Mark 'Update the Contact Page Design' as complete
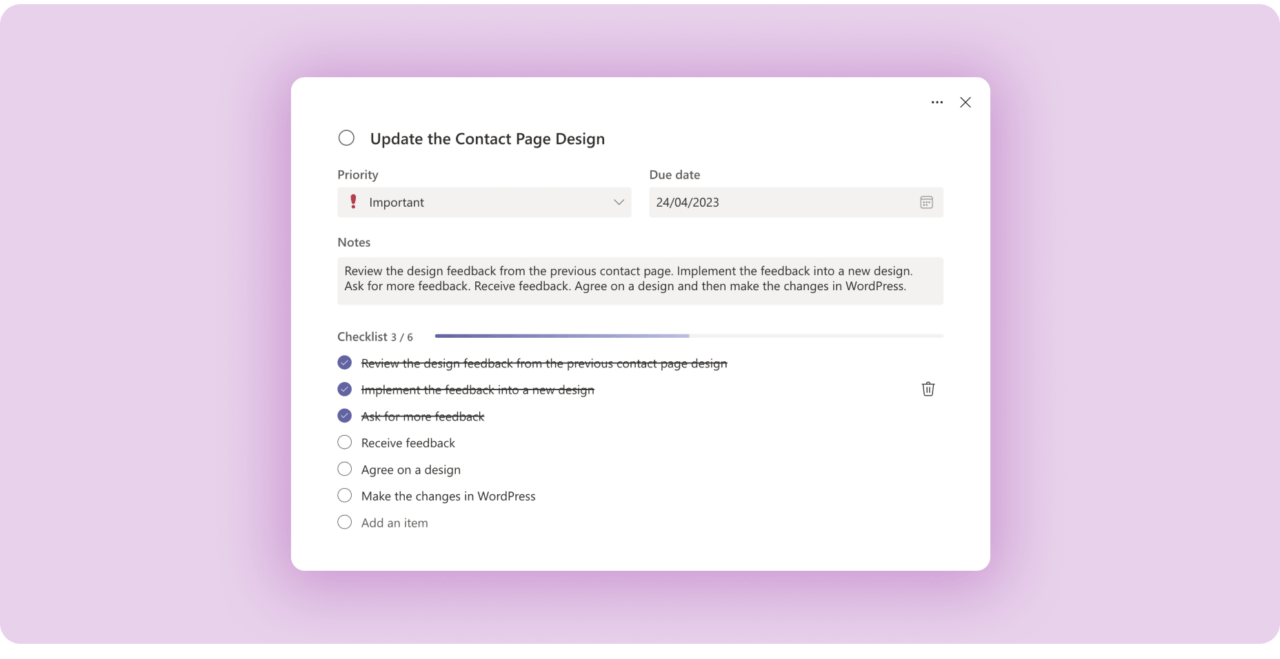This screenshot has height=659, width=1280. coord(346,137)
